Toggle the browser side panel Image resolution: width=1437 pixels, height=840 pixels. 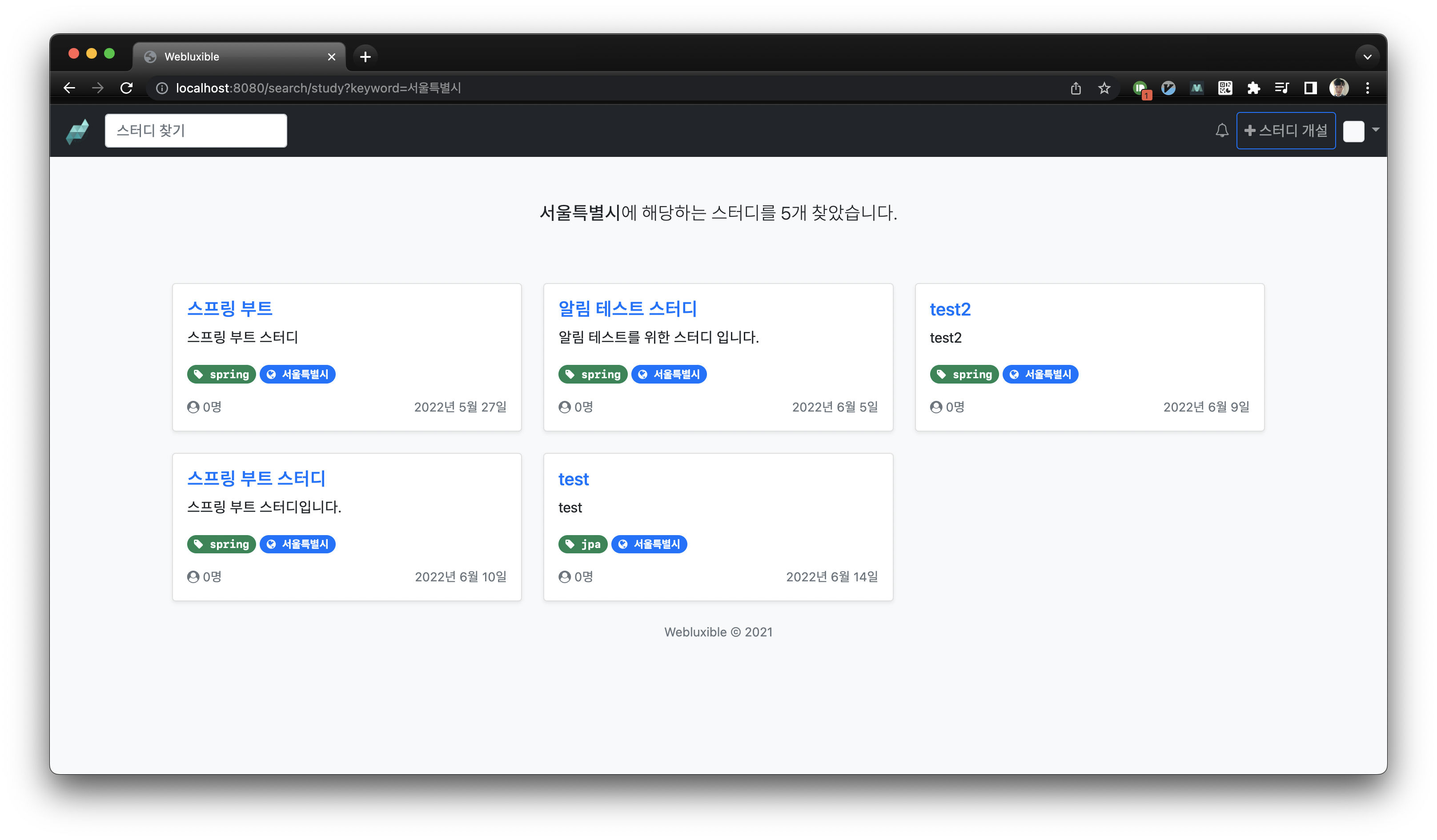pos(1310,88)
